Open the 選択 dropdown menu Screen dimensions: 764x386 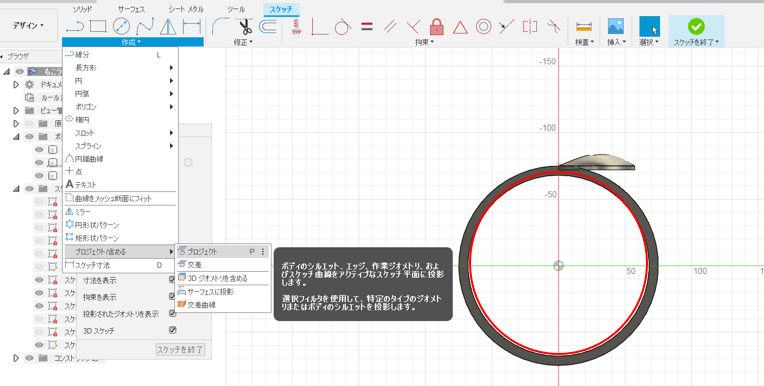649,42
